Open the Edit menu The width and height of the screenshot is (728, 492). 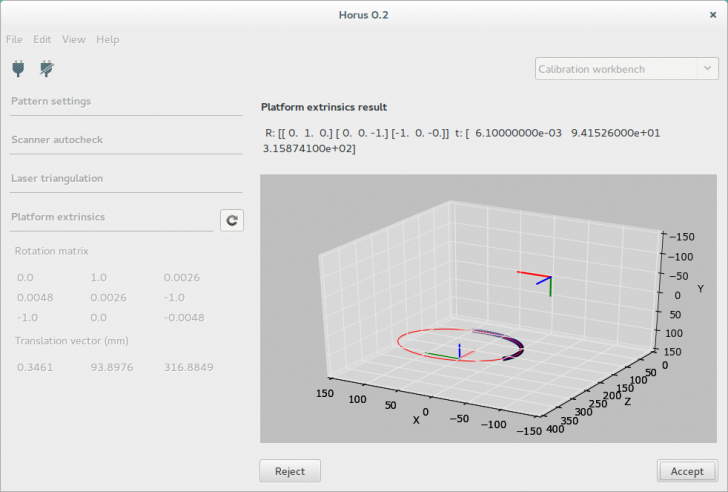click(x=42, y=39)
